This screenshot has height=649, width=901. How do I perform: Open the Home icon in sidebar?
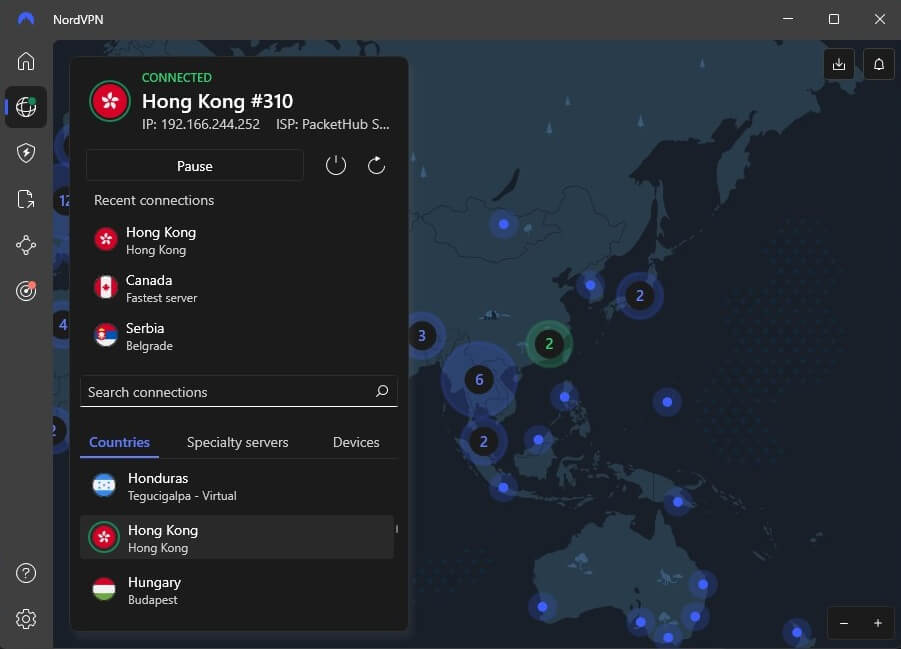pyautogui.click(x=26, y=61)
